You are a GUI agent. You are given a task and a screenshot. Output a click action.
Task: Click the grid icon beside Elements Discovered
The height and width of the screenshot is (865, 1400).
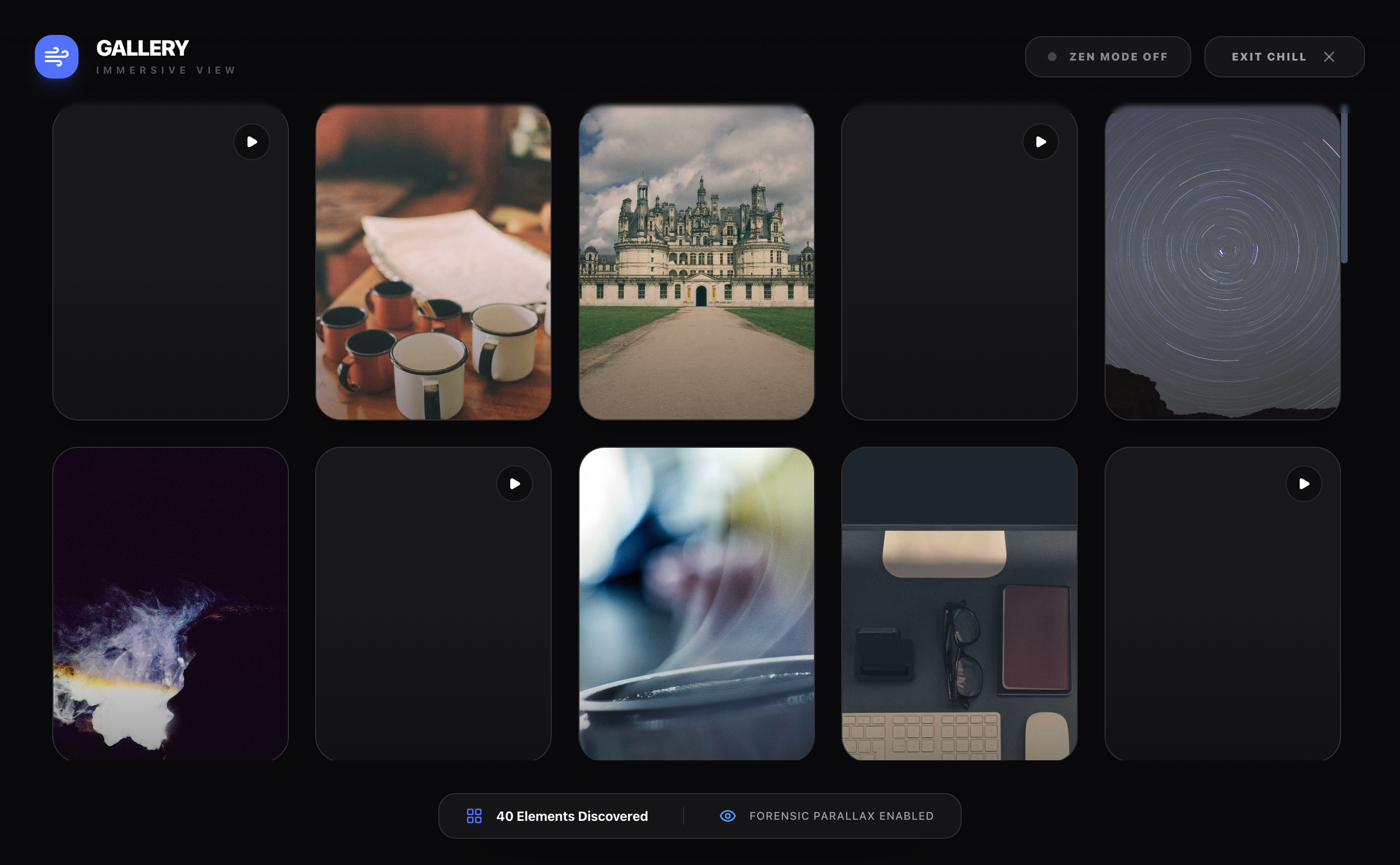[x=474, y=816]
